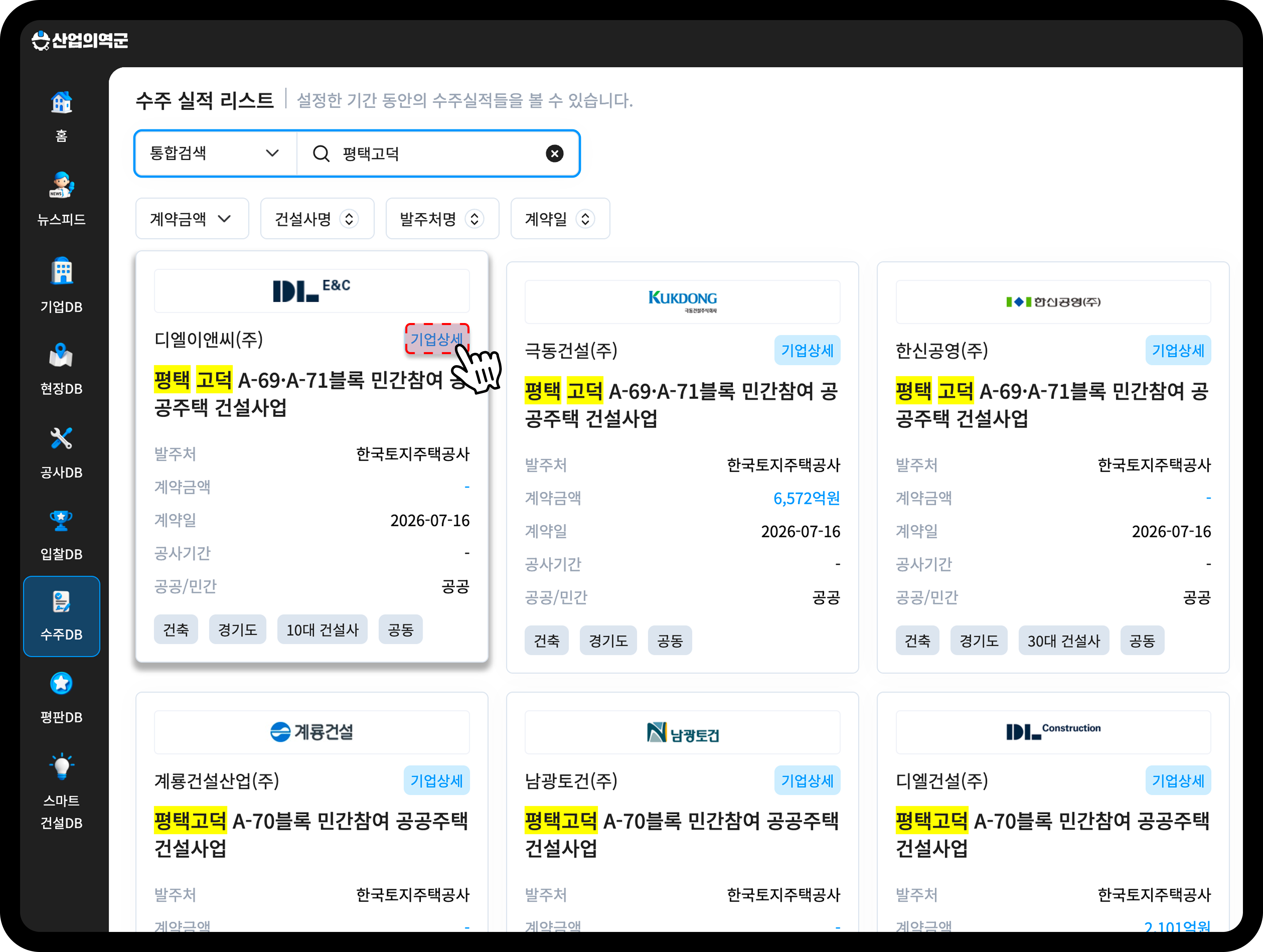Open the 극동건설 project title

(682, 404)
